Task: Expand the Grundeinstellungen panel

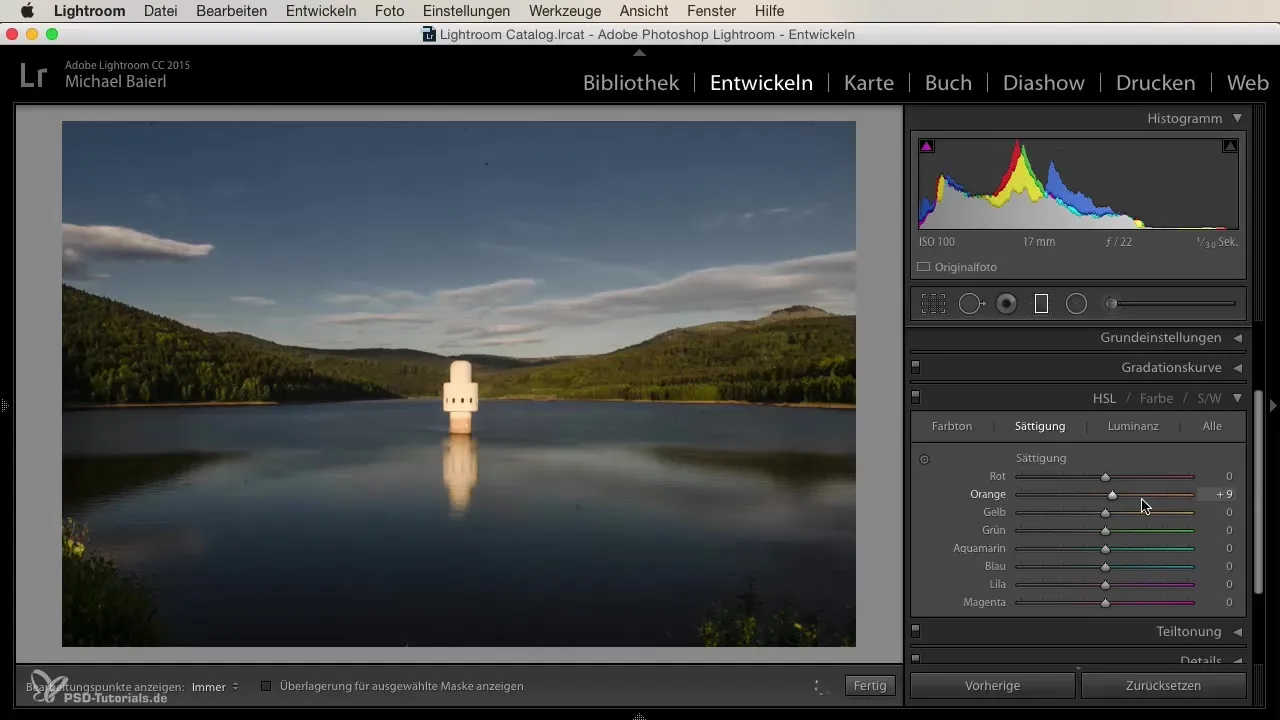Action: [1237, 338]
